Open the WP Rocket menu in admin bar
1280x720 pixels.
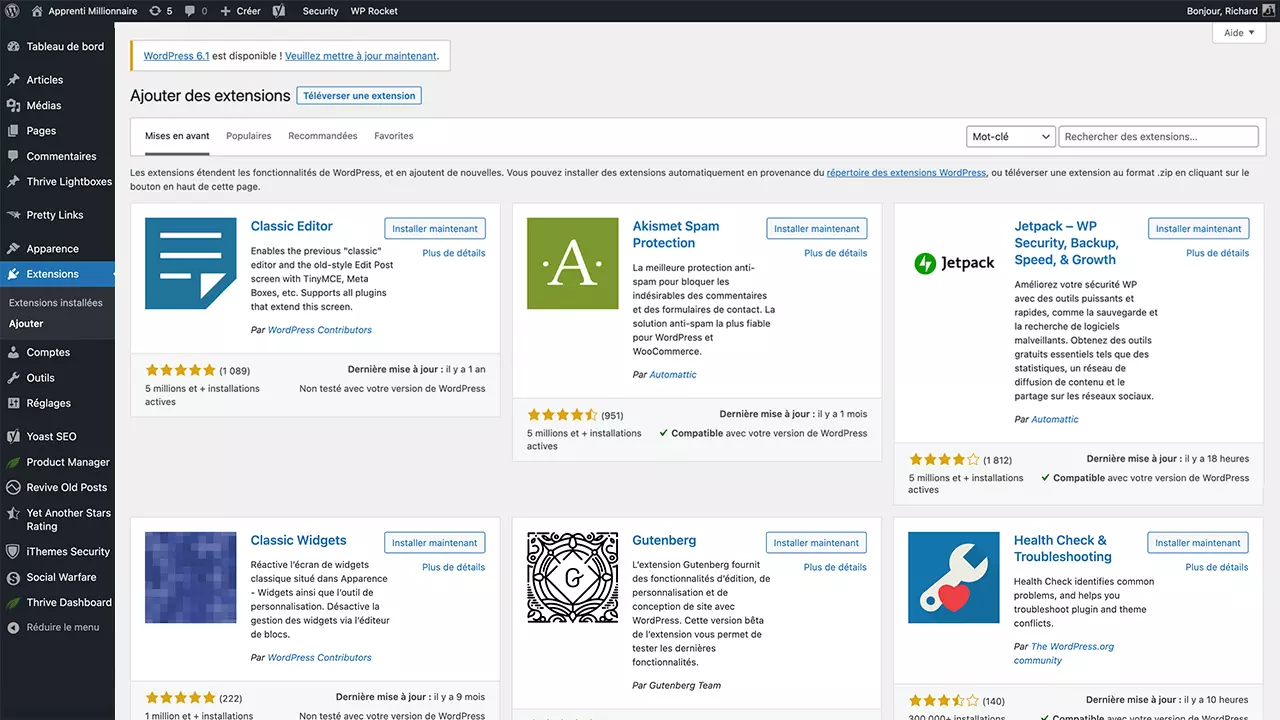[x=374, y=11]
